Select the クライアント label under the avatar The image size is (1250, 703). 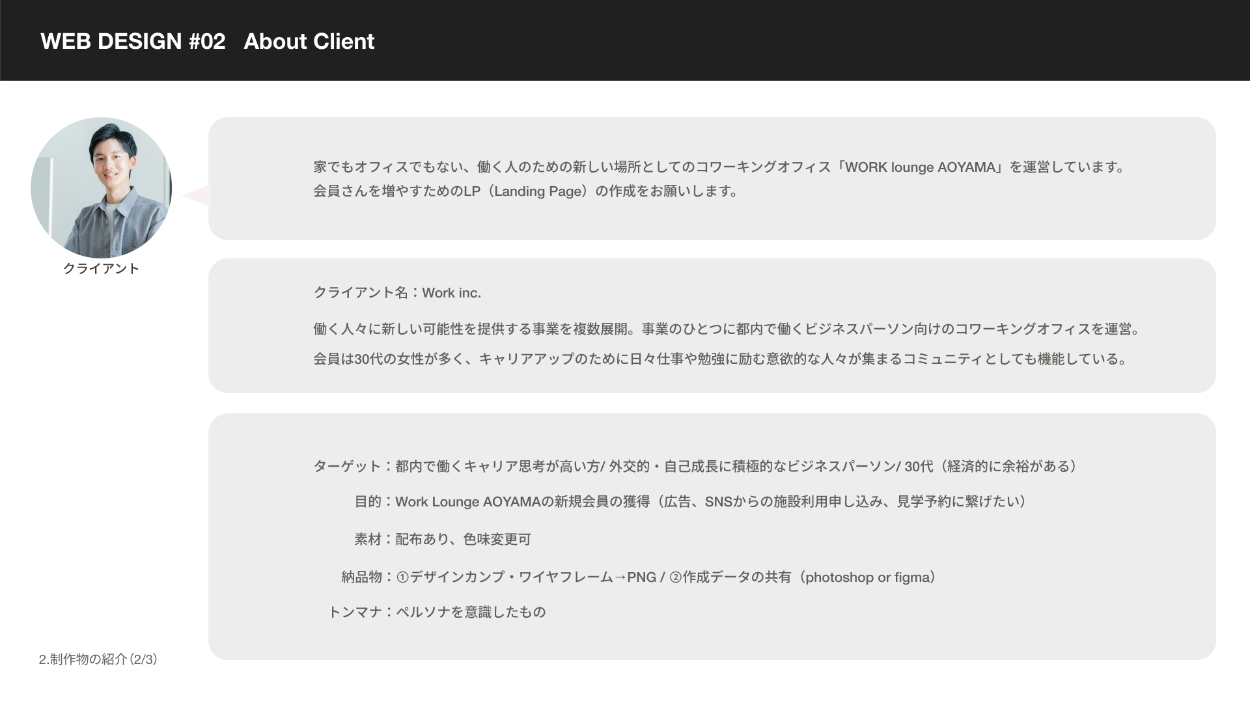click(101, 268)
